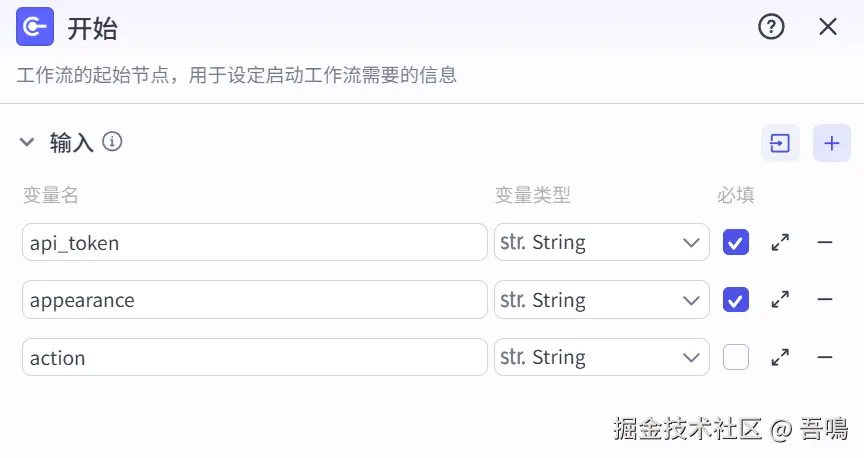Add a new input variable
The image size is (864, 458).
coord(831,143)
